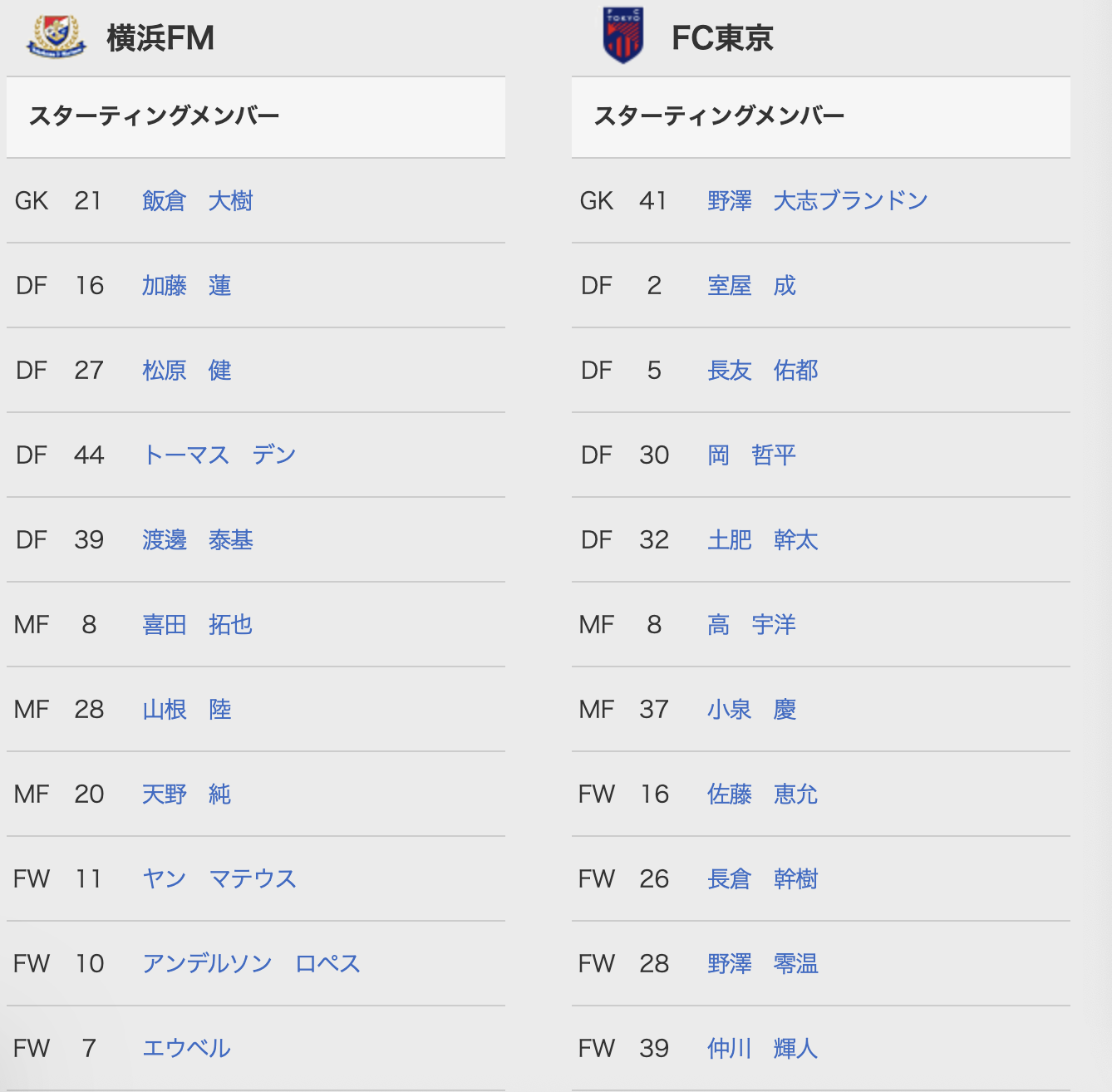Open the FC東京 team name heading
Screen dimensions: 1112x1092
click(722, 38)
